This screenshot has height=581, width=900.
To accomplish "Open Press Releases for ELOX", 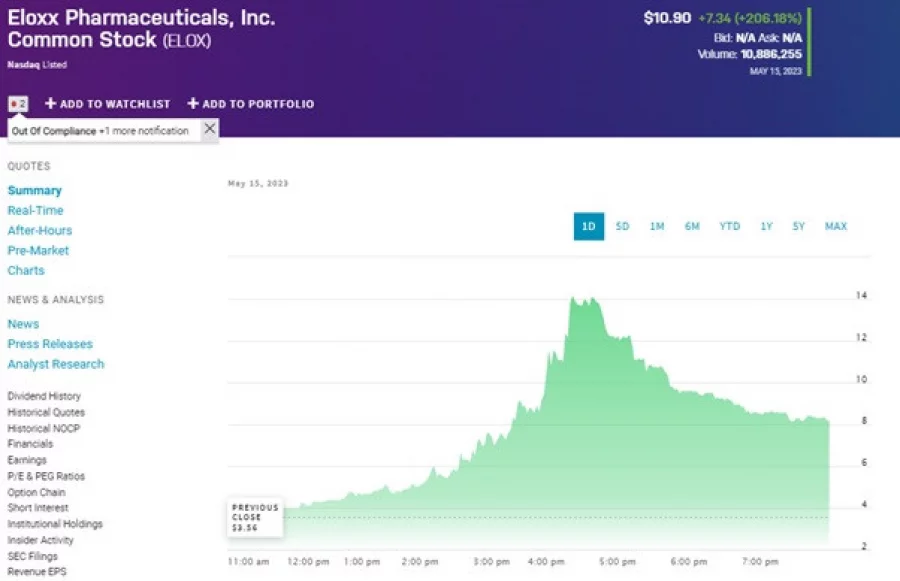I will [x=50, y=343].
